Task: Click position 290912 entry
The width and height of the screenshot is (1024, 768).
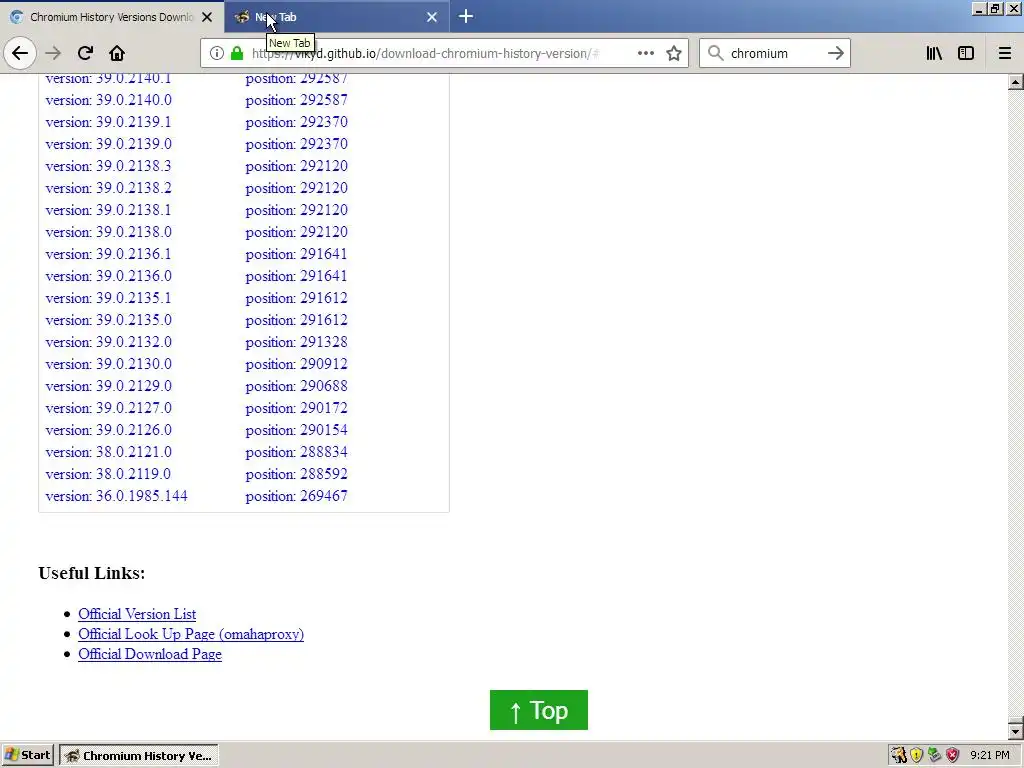Action: coord(296,364)
